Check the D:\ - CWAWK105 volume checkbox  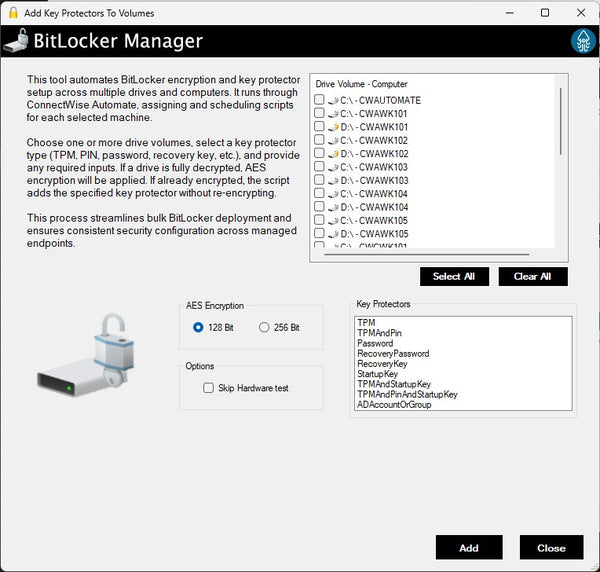319,233
